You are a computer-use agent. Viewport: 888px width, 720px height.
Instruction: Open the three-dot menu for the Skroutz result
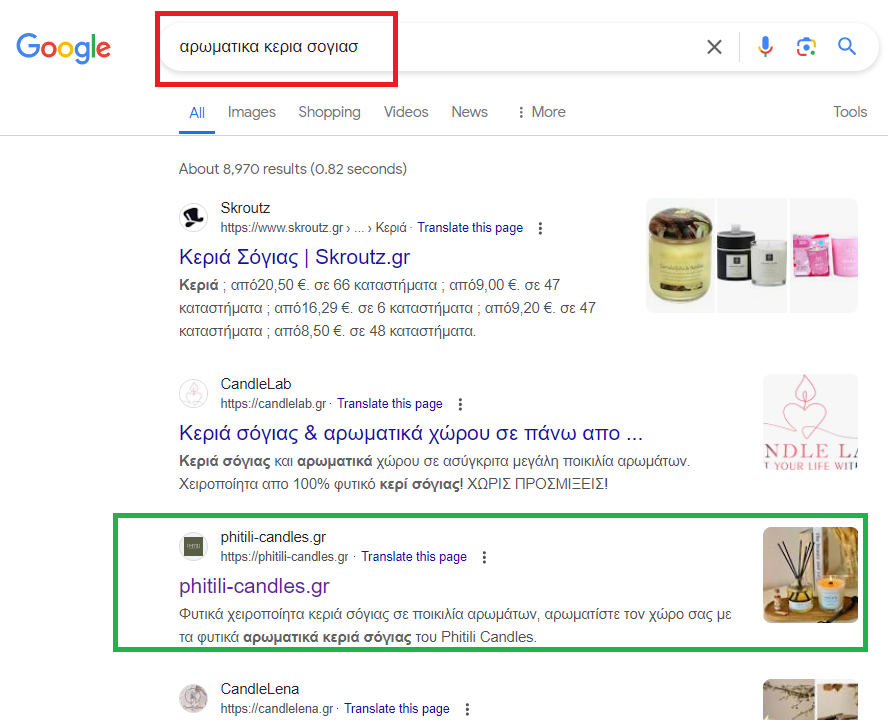point(541,228)
